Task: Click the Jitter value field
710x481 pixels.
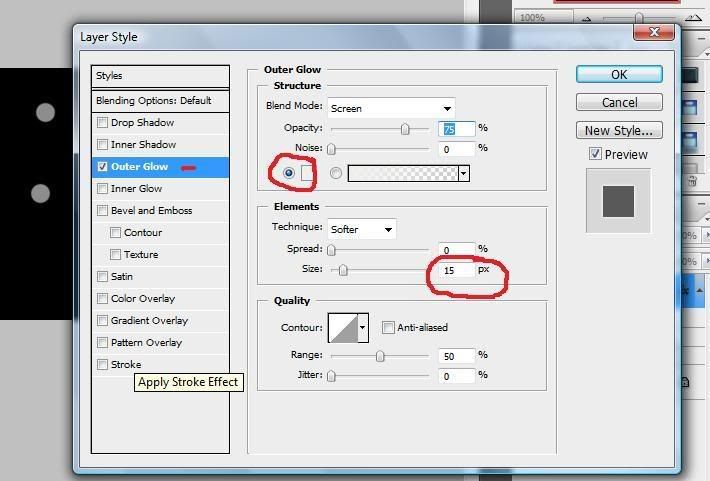Action: tap(456, 376)
